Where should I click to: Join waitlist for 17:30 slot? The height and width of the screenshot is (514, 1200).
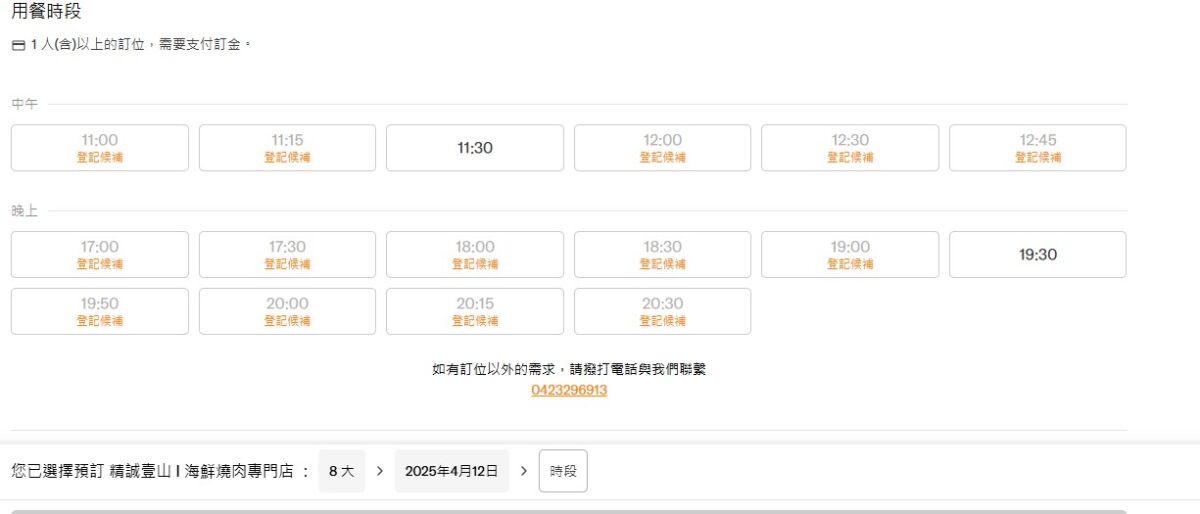coord(287,255)
